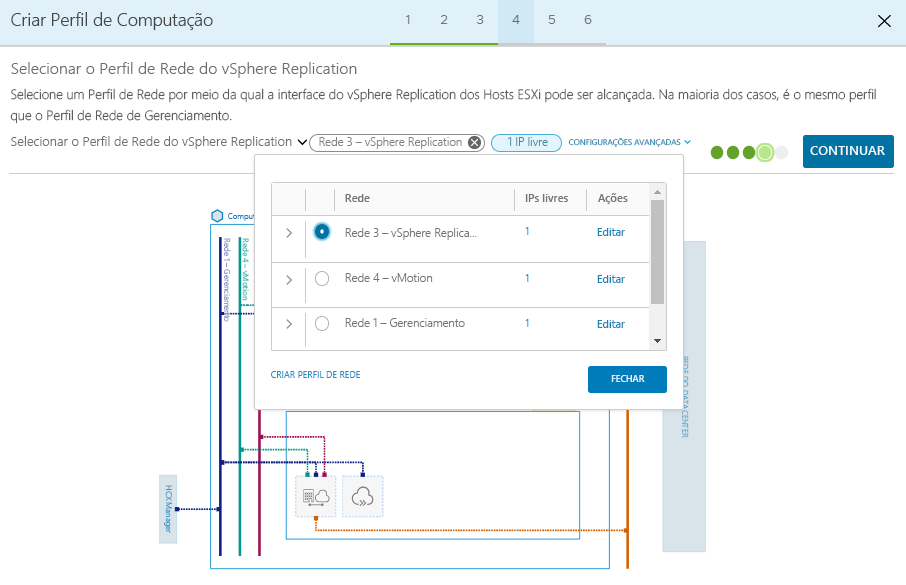The width and height of the screenshot is (906, 585).
Task: Go to wizard step 3
Action: [480, 20]
